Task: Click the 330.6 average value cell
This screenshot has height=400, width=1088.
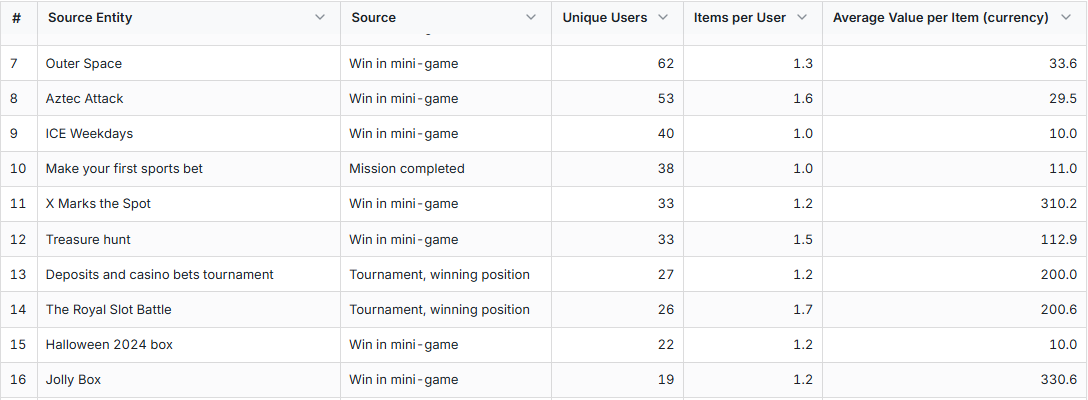Action: [1058, 379]
